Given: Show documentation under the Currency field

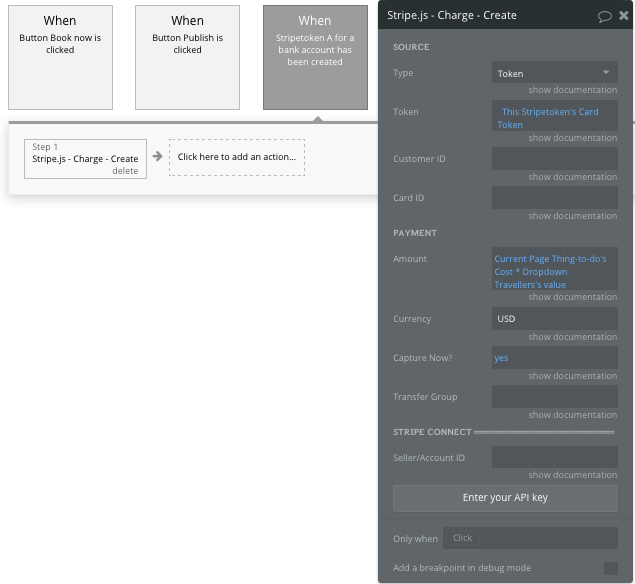Looking at the screenshot, I should [572, 337].
